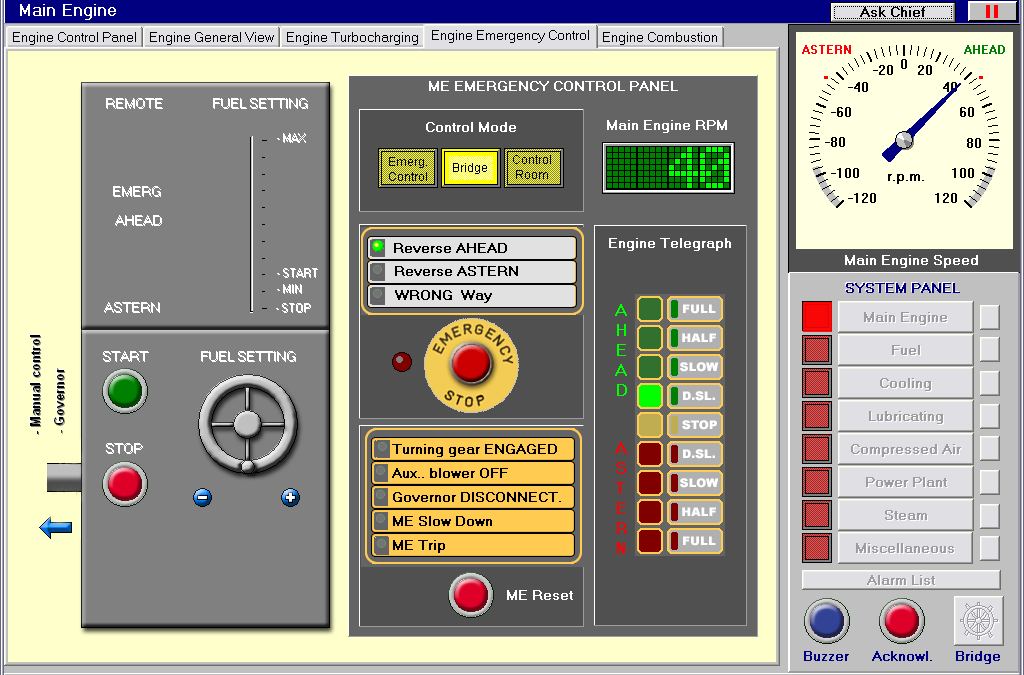Click Aux. blower OFF indicator
Viewport: 1024px width, 675px height.
tap(472, 473)
